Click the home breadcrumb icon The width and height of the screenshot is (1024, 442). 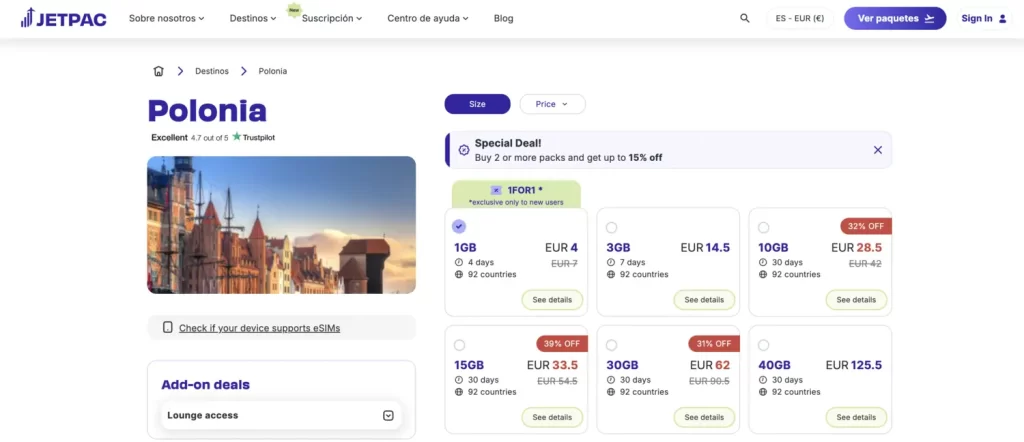pyautogui.click(x=158, y=71)
